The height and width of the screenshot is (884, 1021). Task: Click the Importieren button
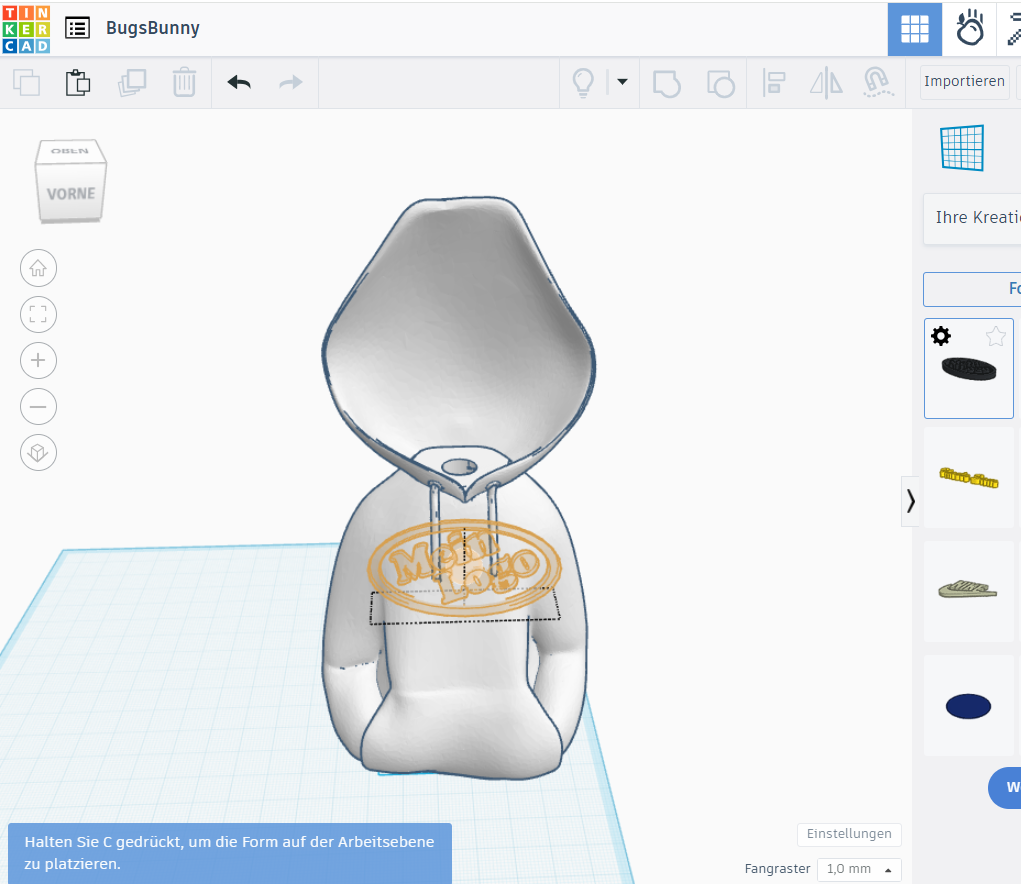click(x=964, y=81)
